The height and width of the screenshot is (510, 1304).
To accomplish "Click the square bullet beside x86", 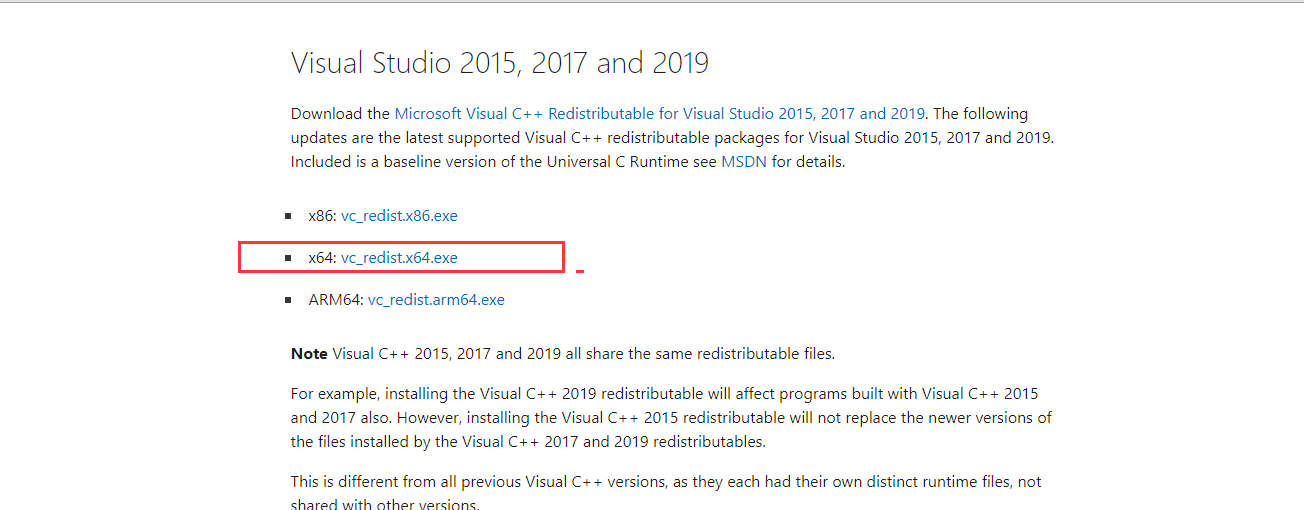I will (x=288, y=216).
